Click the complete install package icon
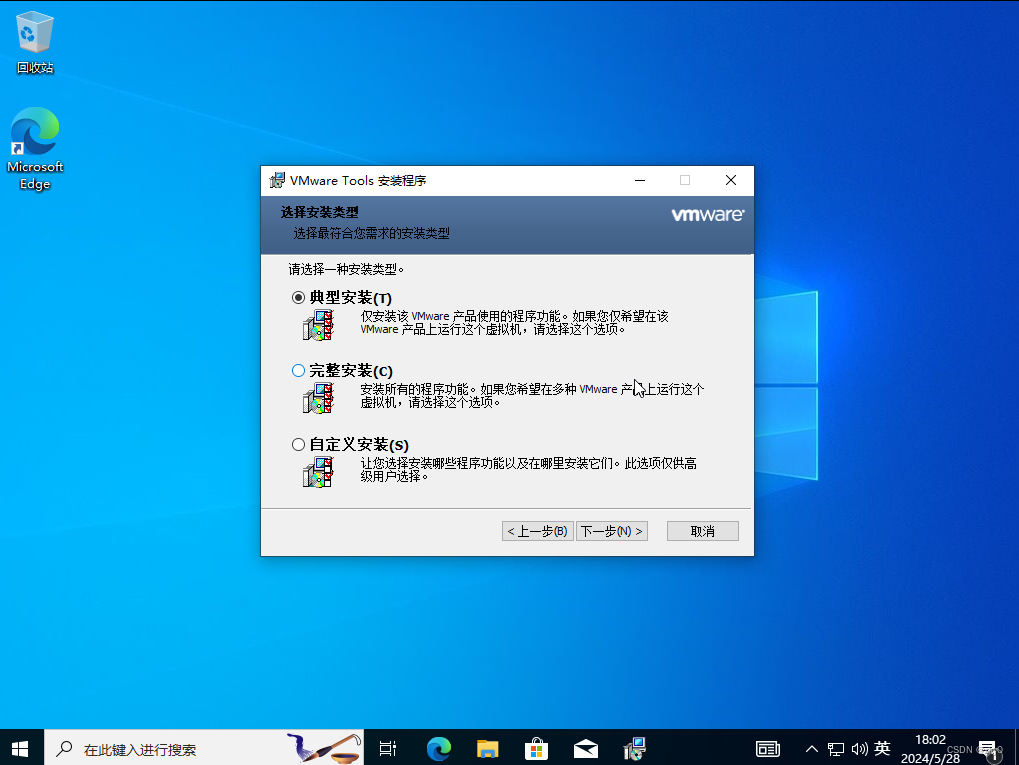This screenshot has width=1019, height=765. (318, 398)
